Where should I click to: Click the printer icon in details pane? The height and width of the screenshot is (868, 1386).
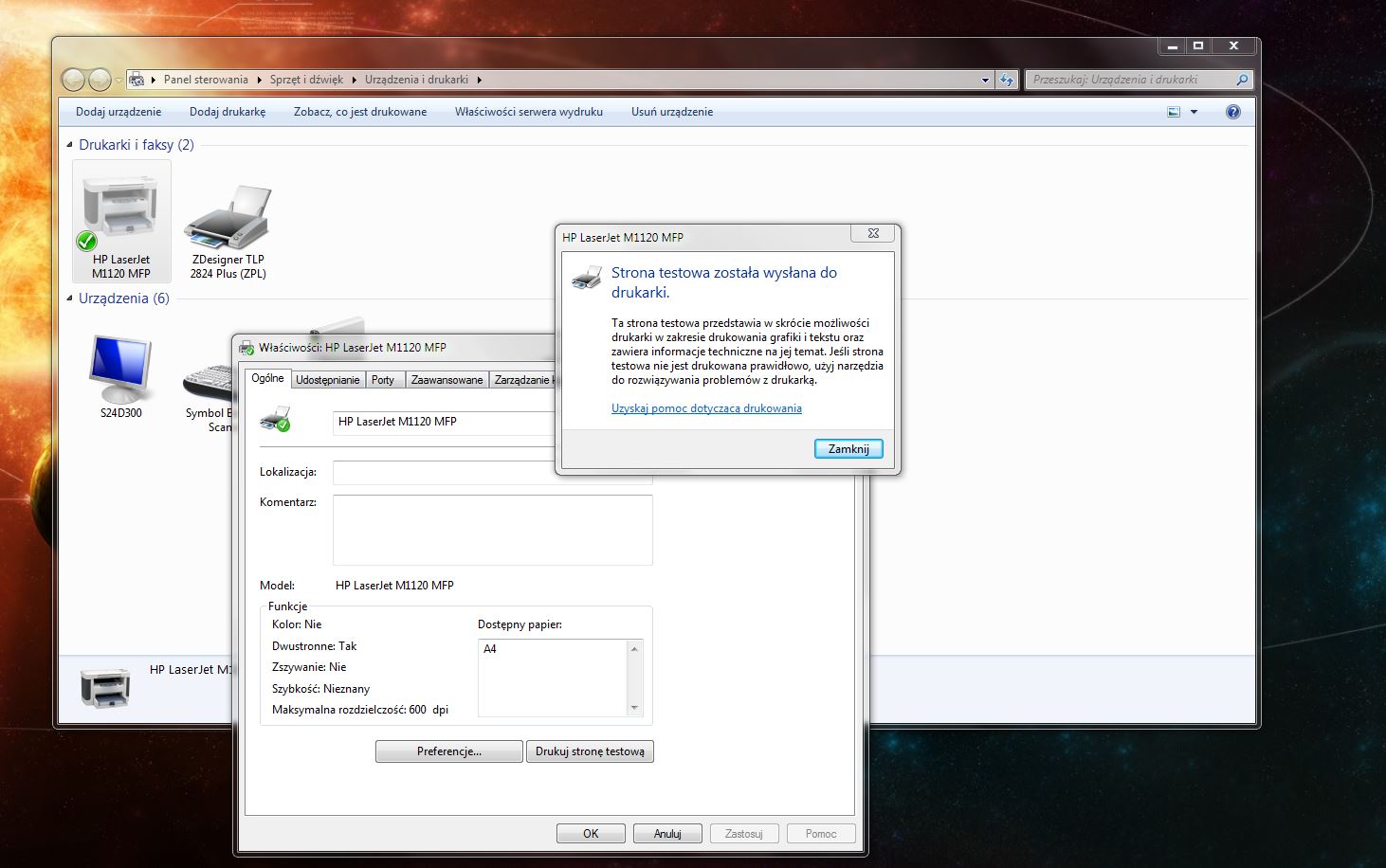tap(105, 688)
